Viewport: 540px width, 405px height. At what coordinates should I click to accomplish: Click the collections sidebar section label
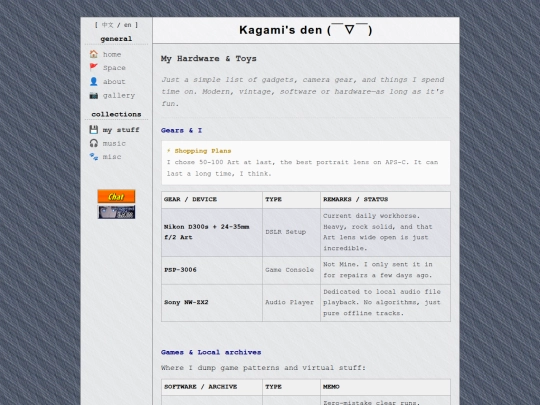pos(116,114)
